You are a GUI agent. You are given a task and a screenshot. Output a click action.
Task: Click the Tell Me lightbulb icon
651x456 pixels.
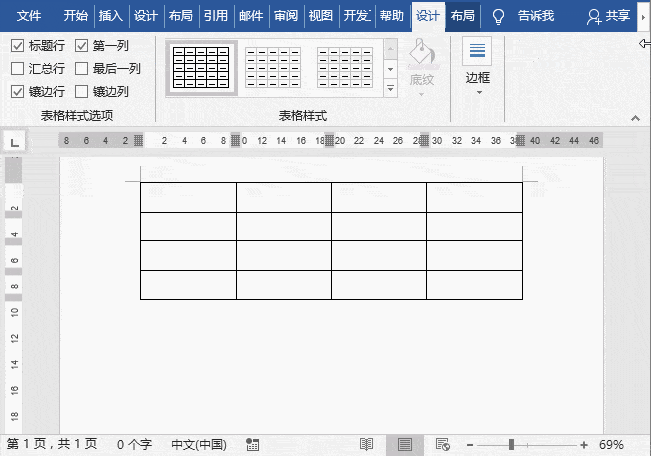tap(498, 17)
